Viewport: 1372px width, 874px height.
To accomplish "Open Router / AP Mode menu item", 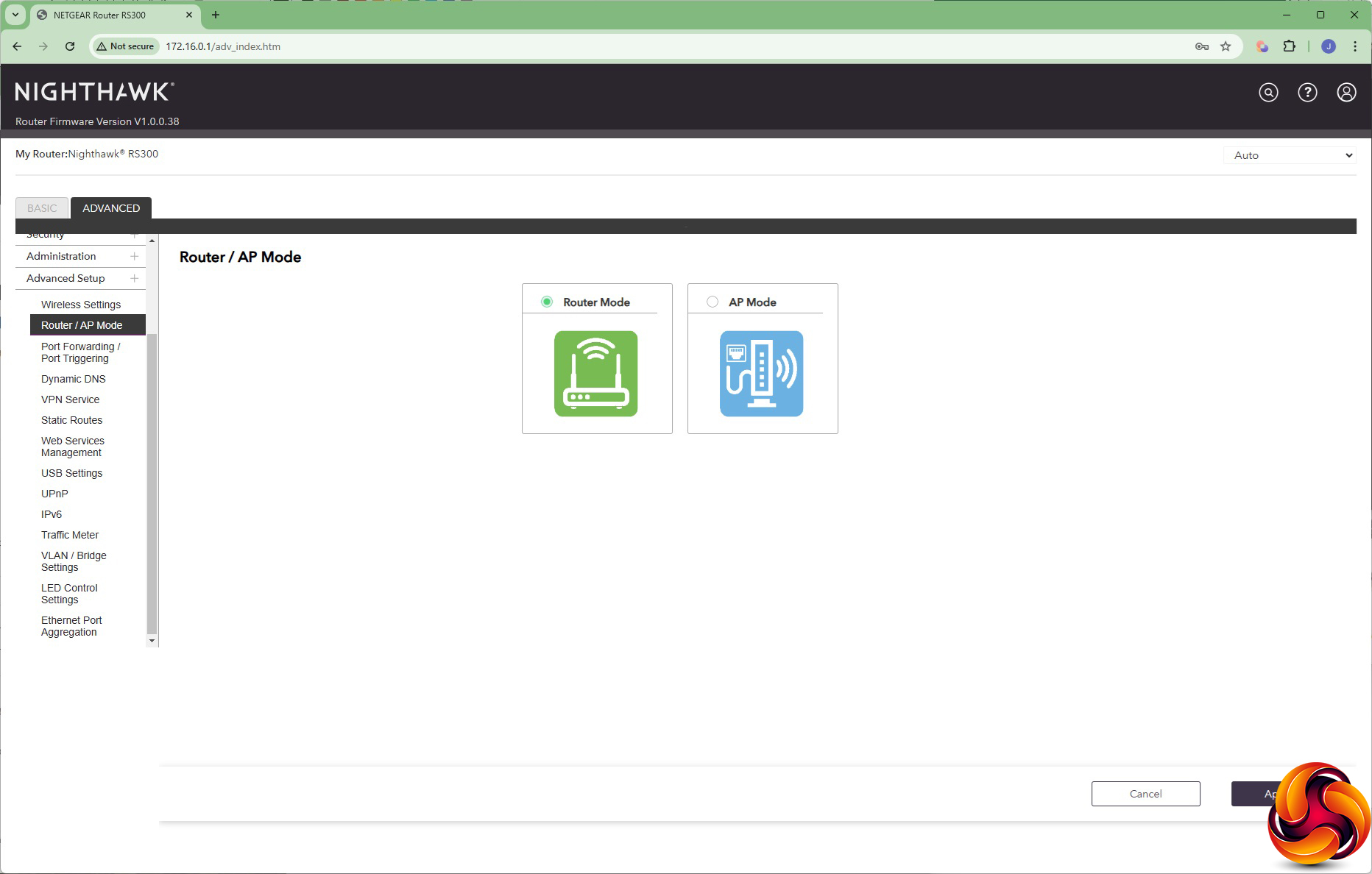I will click(x=88, y=325).
